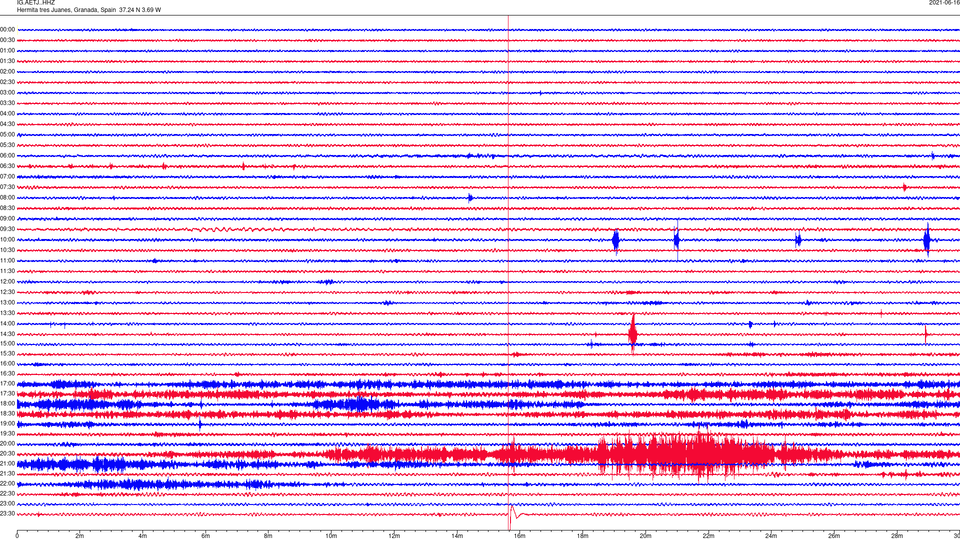Click the 14m tick label on time axis
This screenshot has width=960, height=540.
[457, 536]
